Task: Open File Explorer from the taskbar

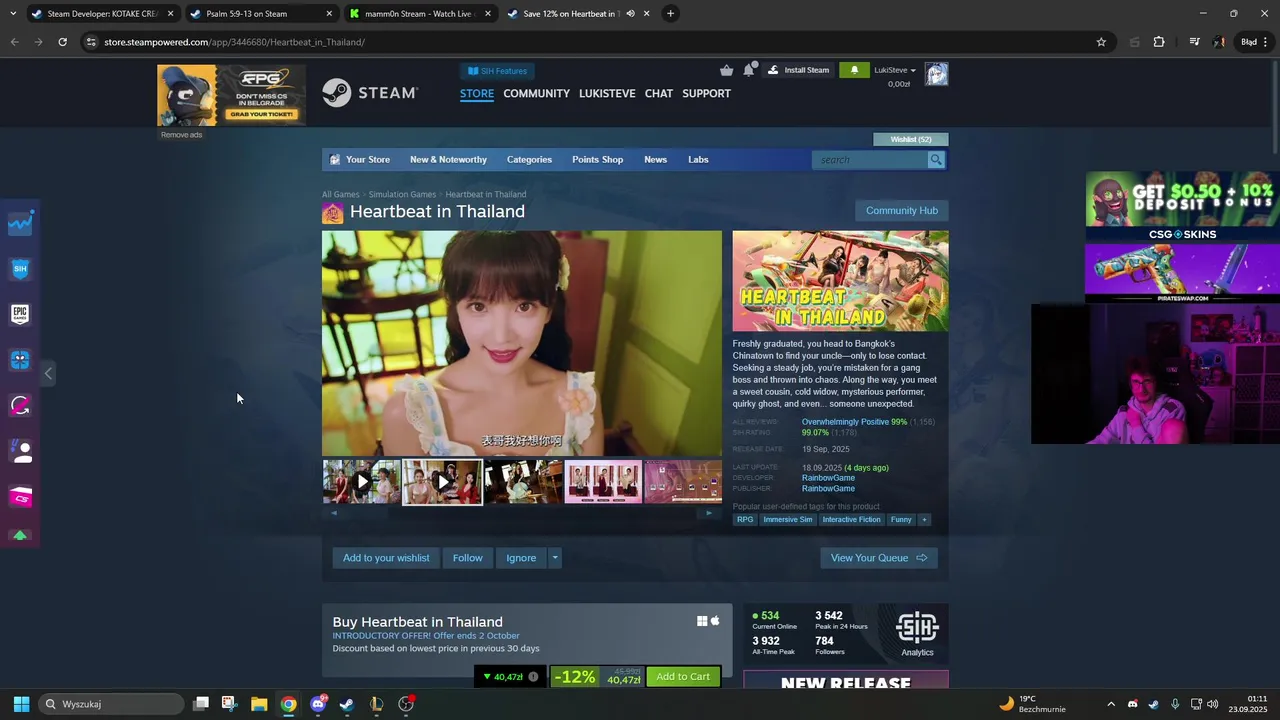Action: [x=259, y=704]
